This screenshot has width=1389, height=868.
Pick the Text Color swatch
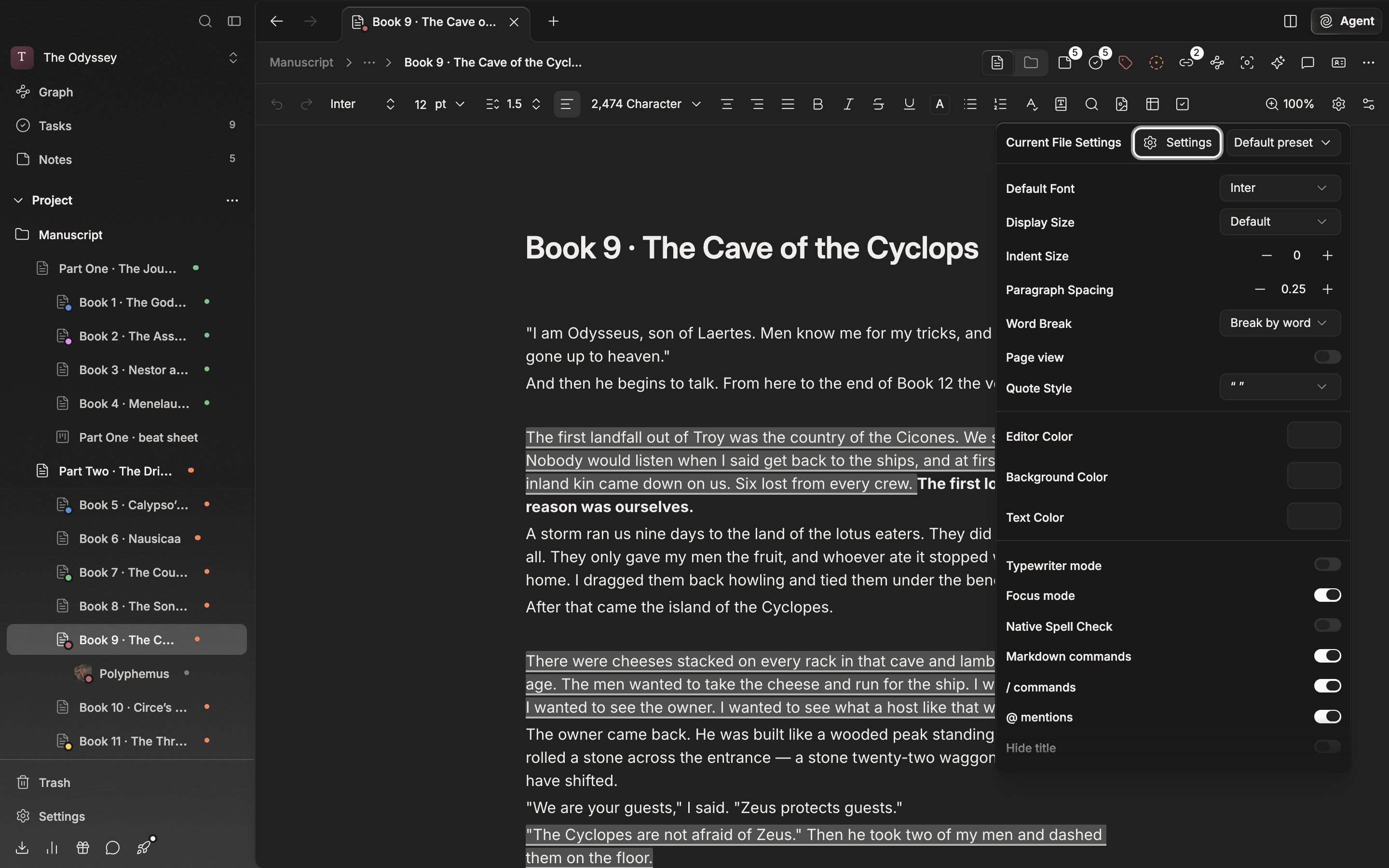[1314, 516]
